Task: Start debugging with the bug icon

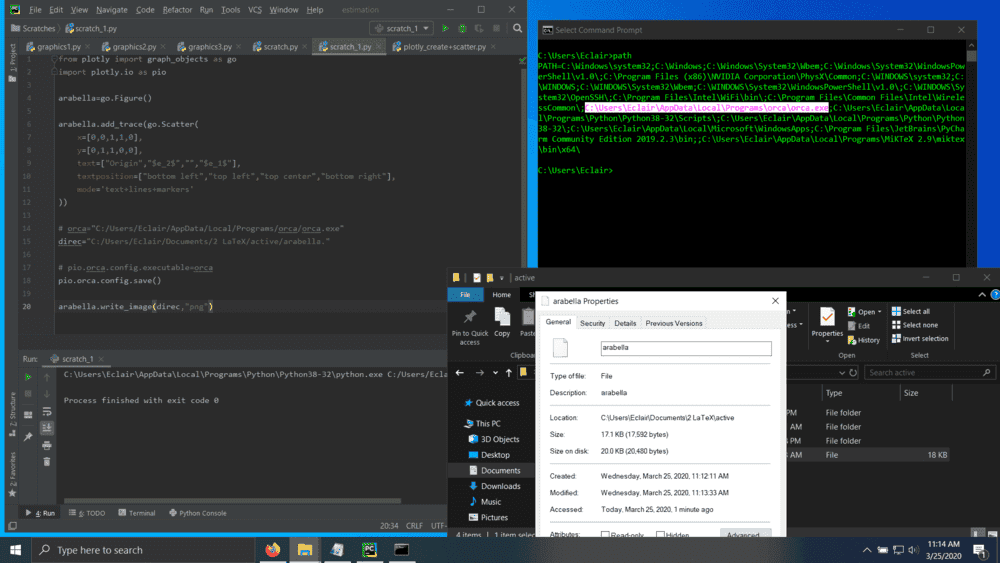Action: pyautogui.click(x=460, y=29)
